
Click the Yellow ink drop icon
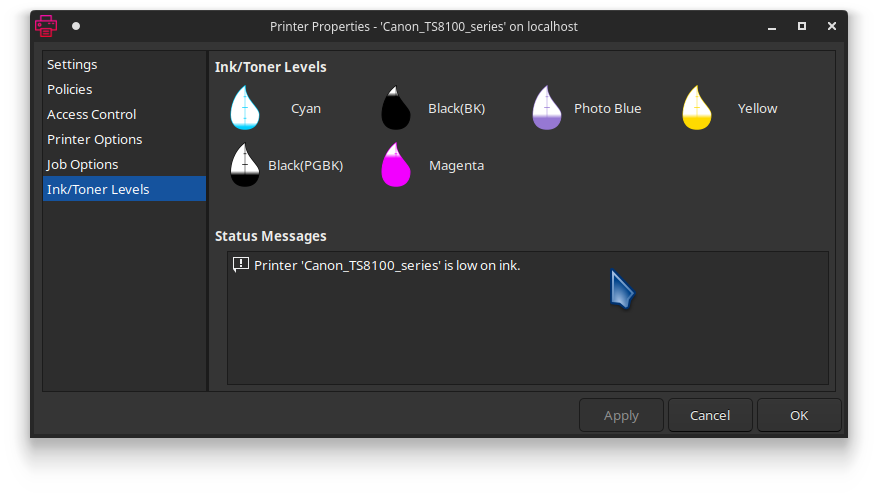(697, 108)
